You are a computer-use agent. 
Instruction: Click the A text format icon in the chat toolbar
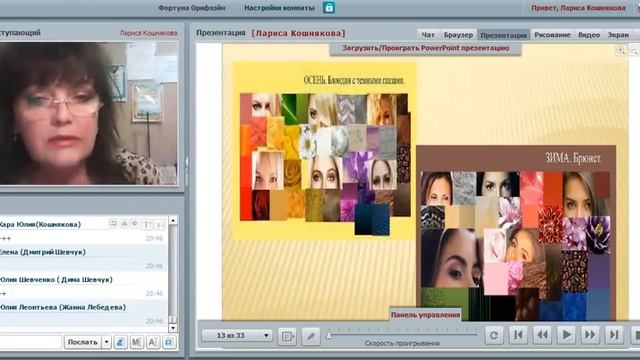(x=153, y=342)
